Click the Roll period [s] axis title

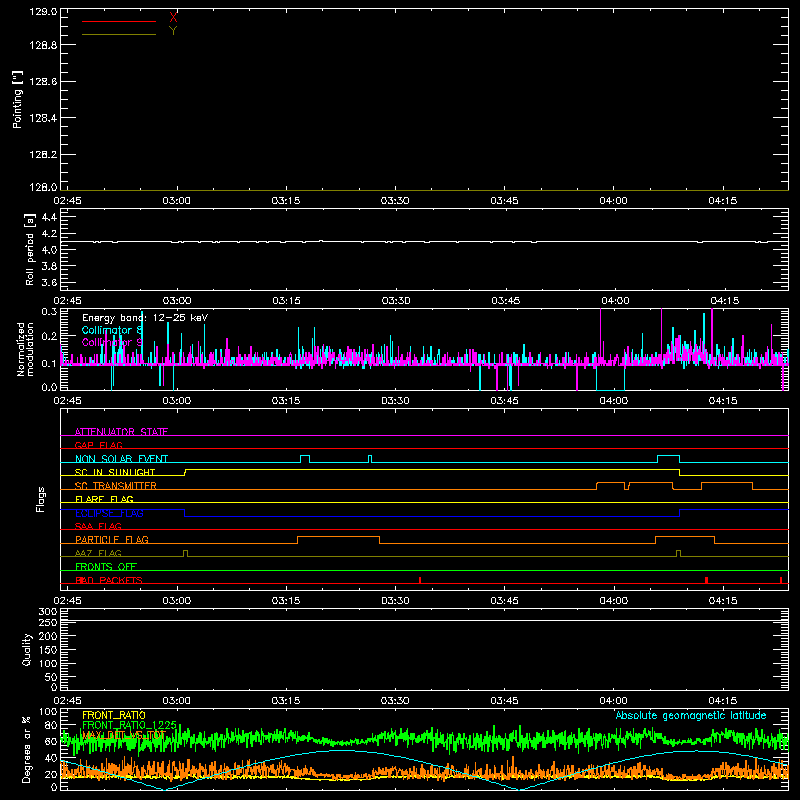click(30, 249)
